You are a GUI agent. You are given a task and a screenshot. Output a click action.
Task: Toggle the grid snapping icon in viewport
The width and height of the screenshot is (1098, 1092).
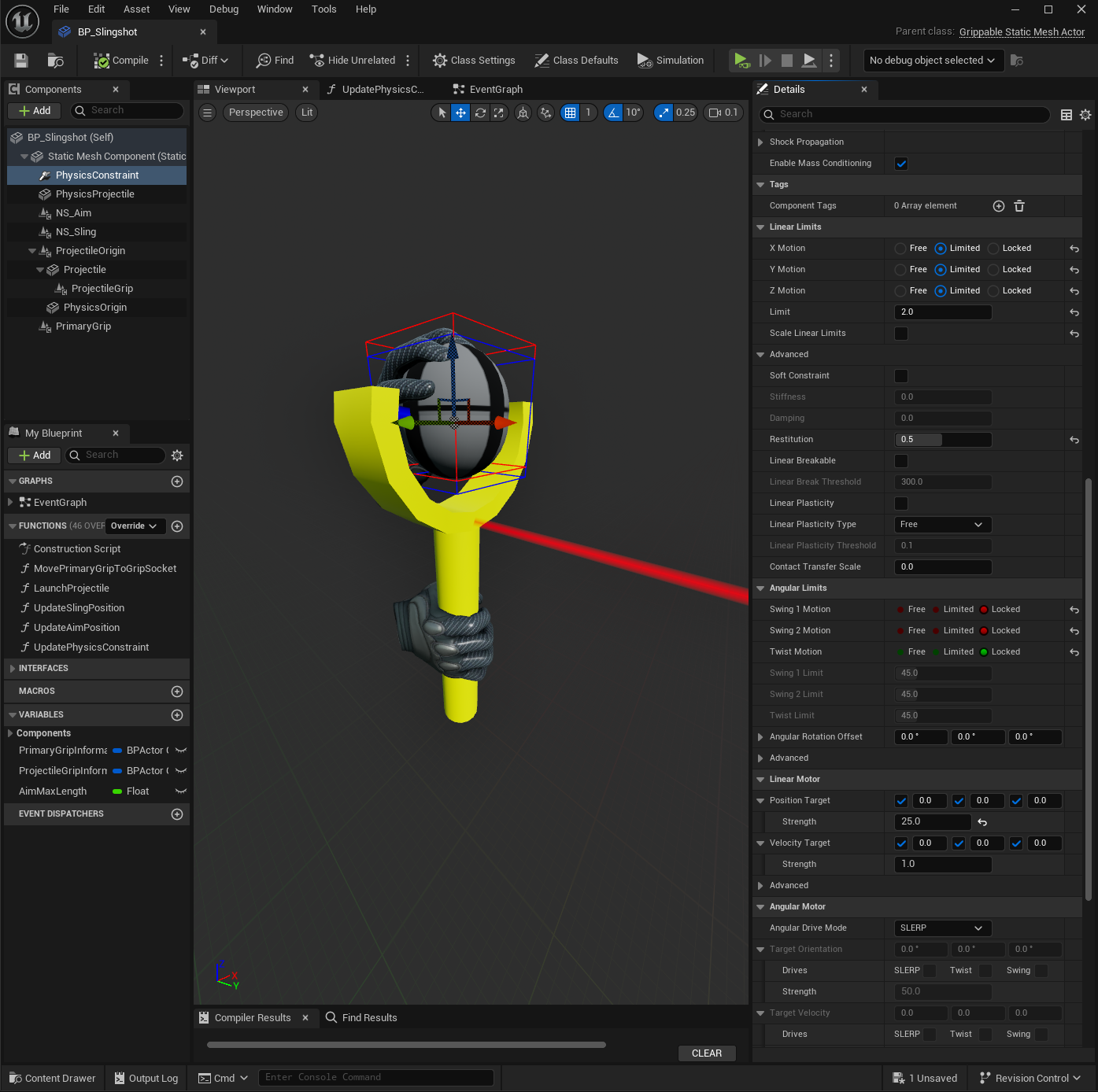[x=570, y=113]
